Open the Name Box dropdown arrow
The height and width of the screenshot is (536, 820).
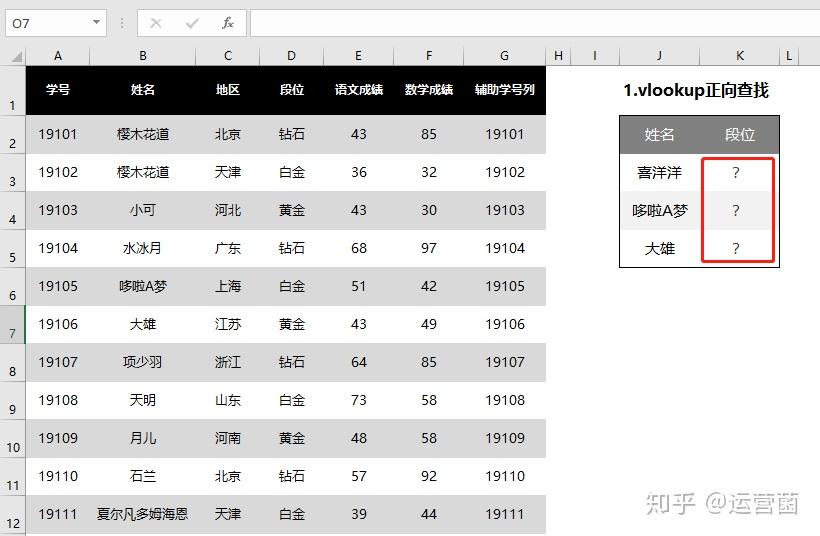[96, 22]
